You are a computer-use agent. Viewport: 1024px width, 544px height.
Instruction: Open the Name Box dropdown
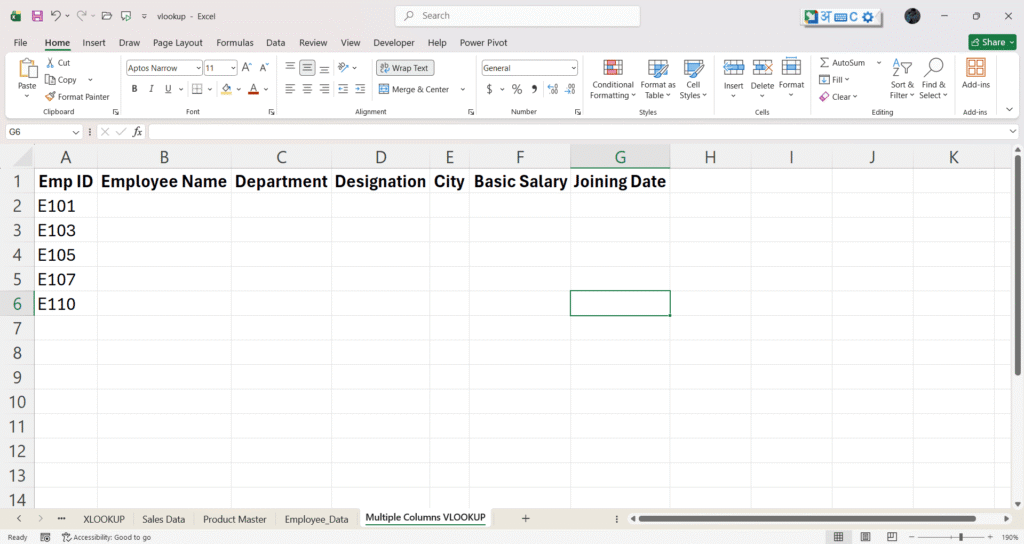(x=76, y=132)
